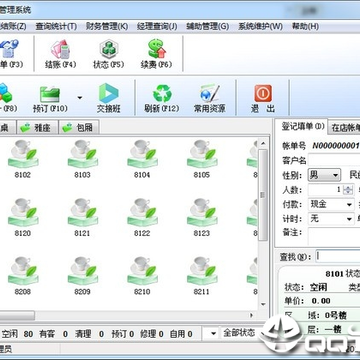The height and width of the screenshot is (360, 360).
Task: Click the 自用 0 status count
Action: pyautogui.click(x=181, y=333)
